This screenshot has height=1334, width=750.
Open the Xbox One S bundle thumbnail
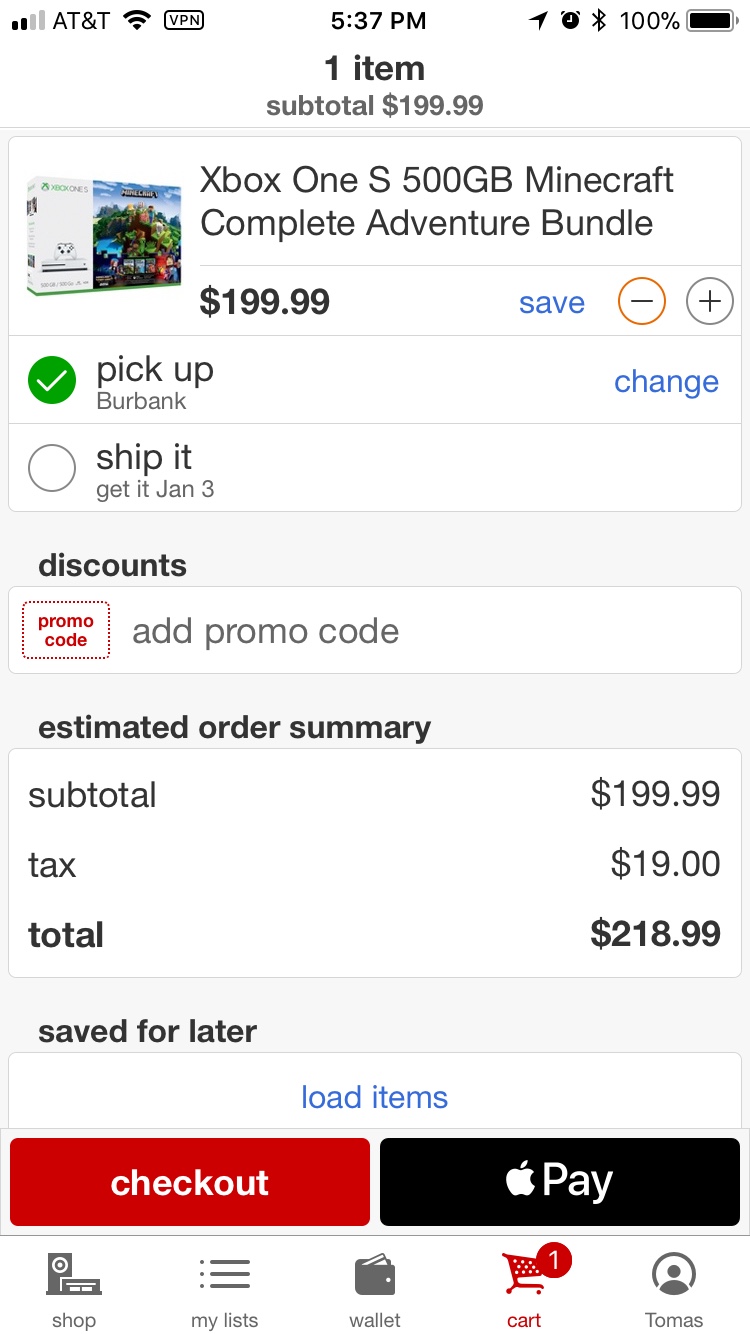[105, 236]
